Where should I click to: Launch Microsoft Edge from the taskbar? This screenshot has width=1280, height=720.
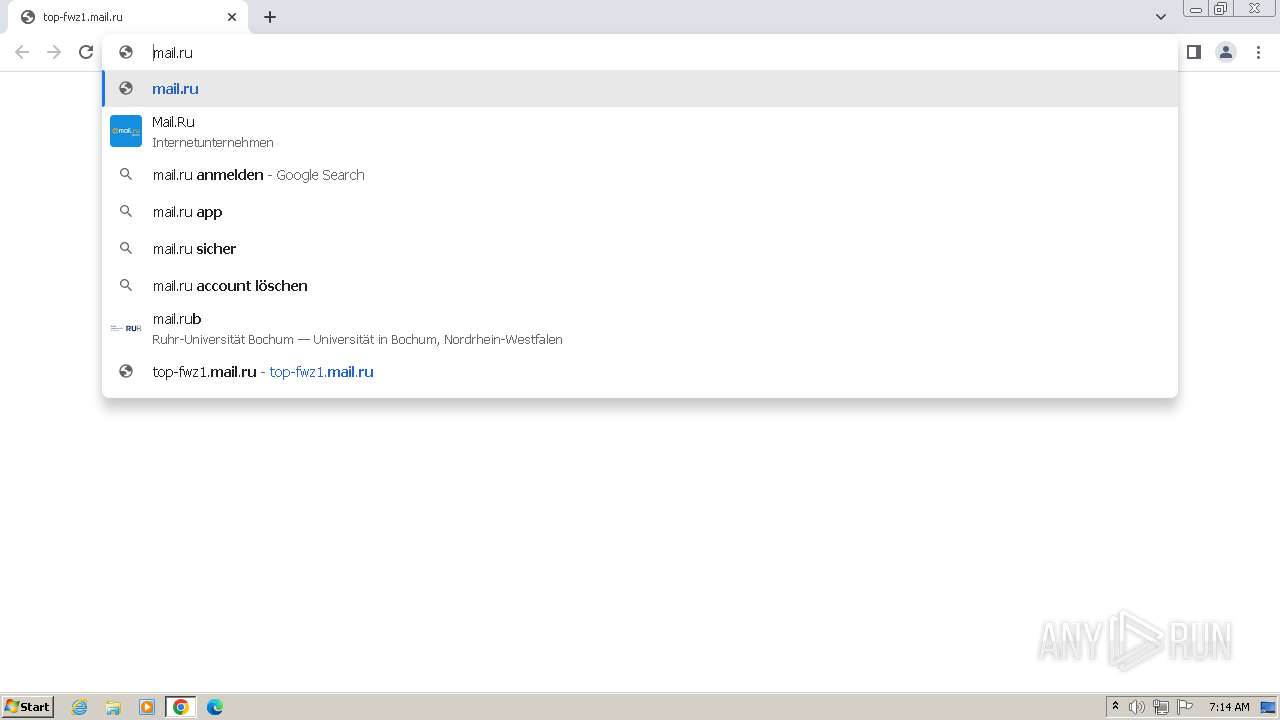215,707
